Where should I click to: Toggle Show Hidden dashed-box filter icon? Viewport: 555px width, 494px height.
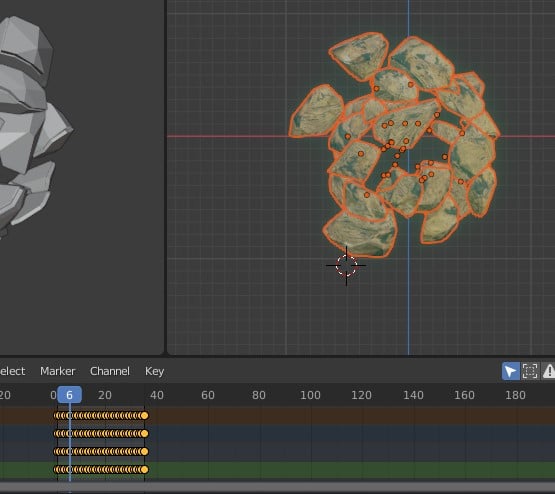(530, 371)
